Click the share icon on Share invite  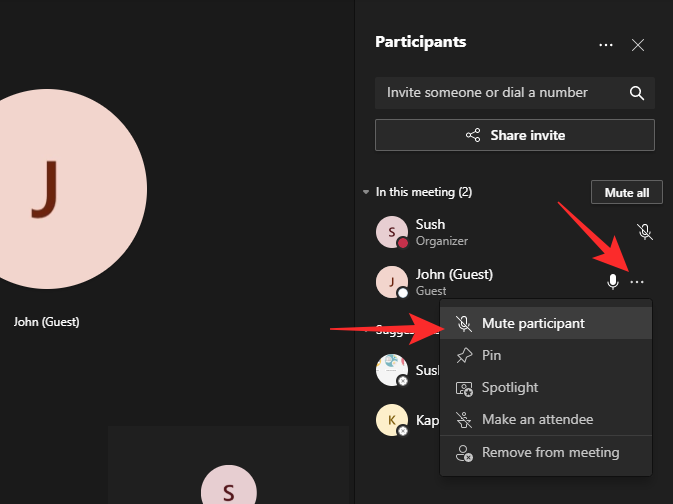click(x=473, y=135)
